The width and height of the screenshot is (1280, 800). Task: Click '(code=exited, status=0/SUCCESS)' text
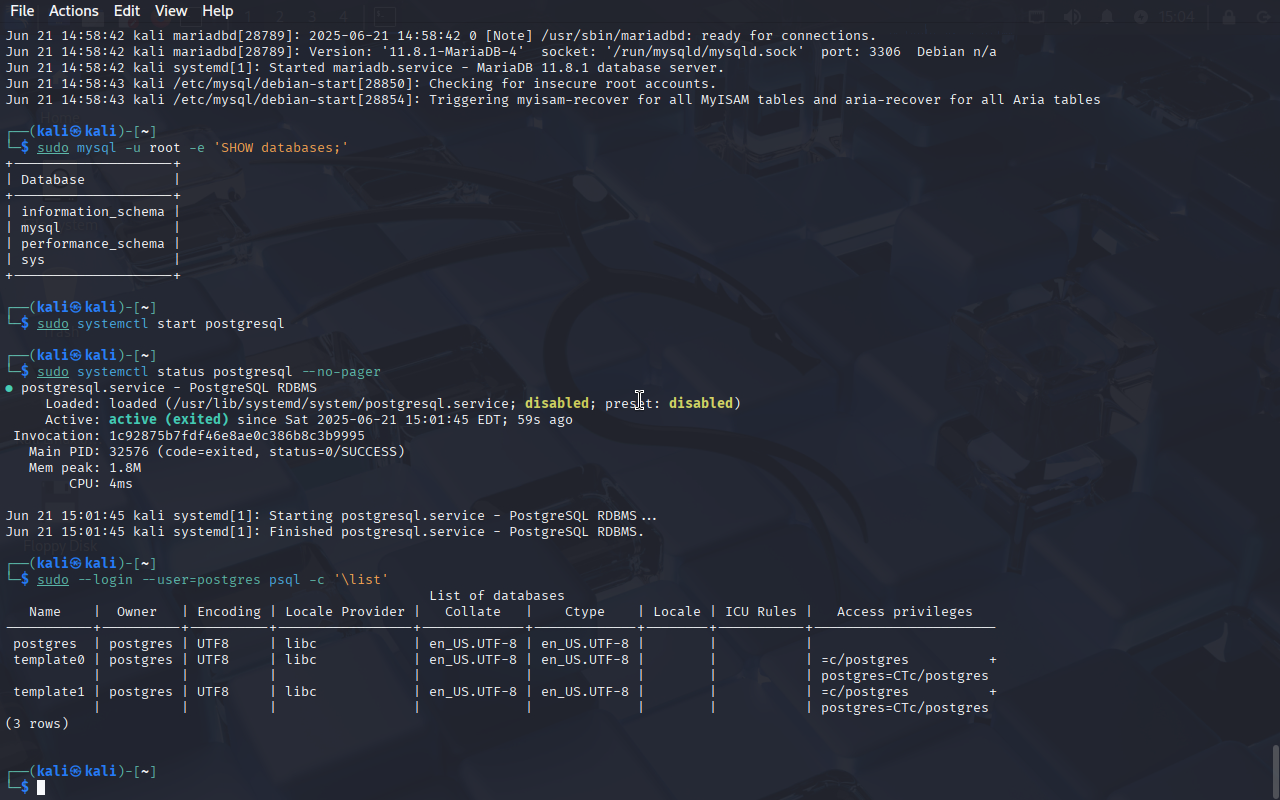pos(281,452)
